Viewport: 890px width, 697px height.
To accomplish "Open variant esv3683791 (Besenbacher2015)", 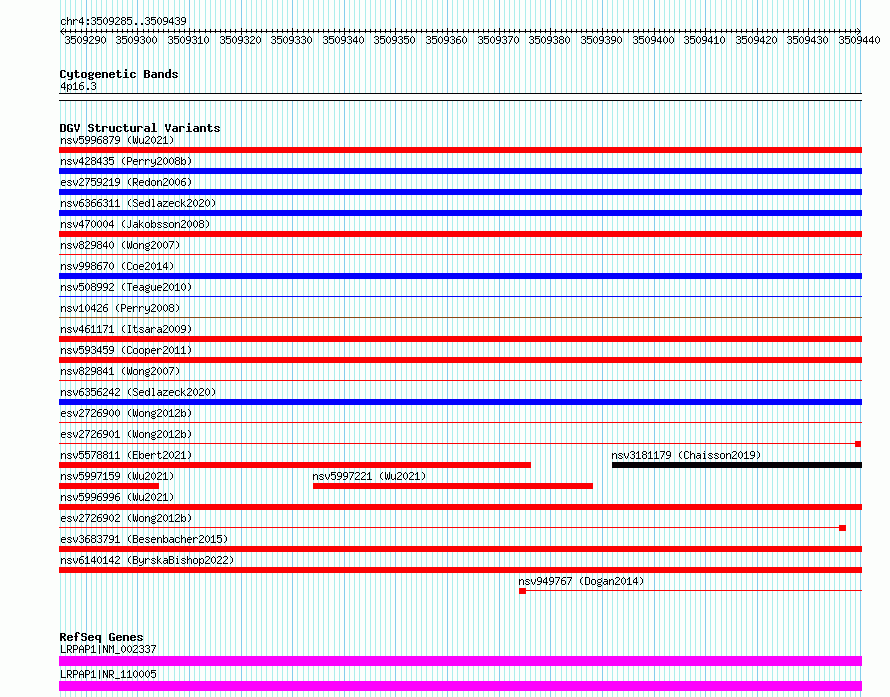I will click(144, 539).
